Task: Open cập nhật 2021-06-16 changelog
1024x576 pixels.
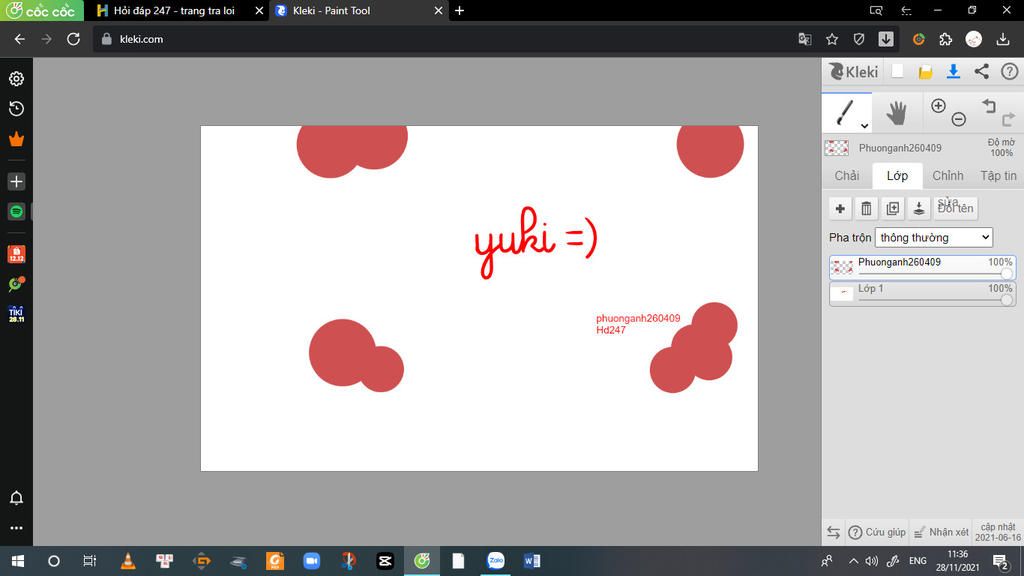Action: tap(998, 532)
